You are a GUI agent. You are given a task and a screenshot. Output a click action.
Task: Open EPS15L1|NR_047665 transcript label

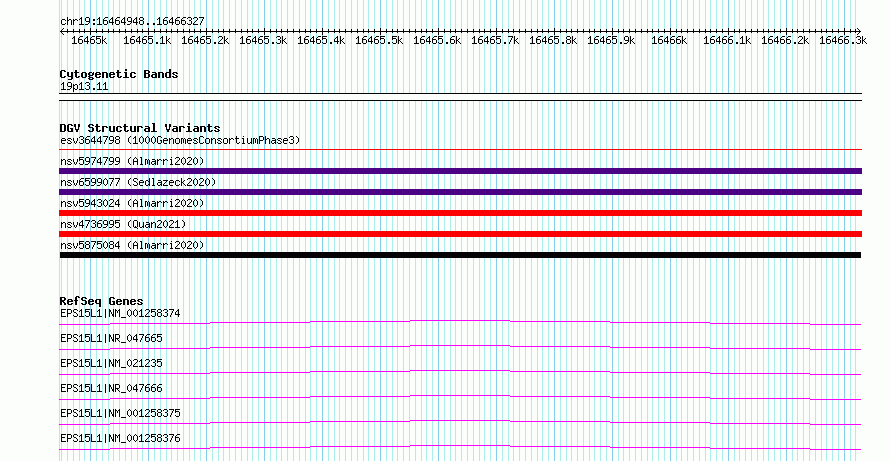click(x=111, y=338)
